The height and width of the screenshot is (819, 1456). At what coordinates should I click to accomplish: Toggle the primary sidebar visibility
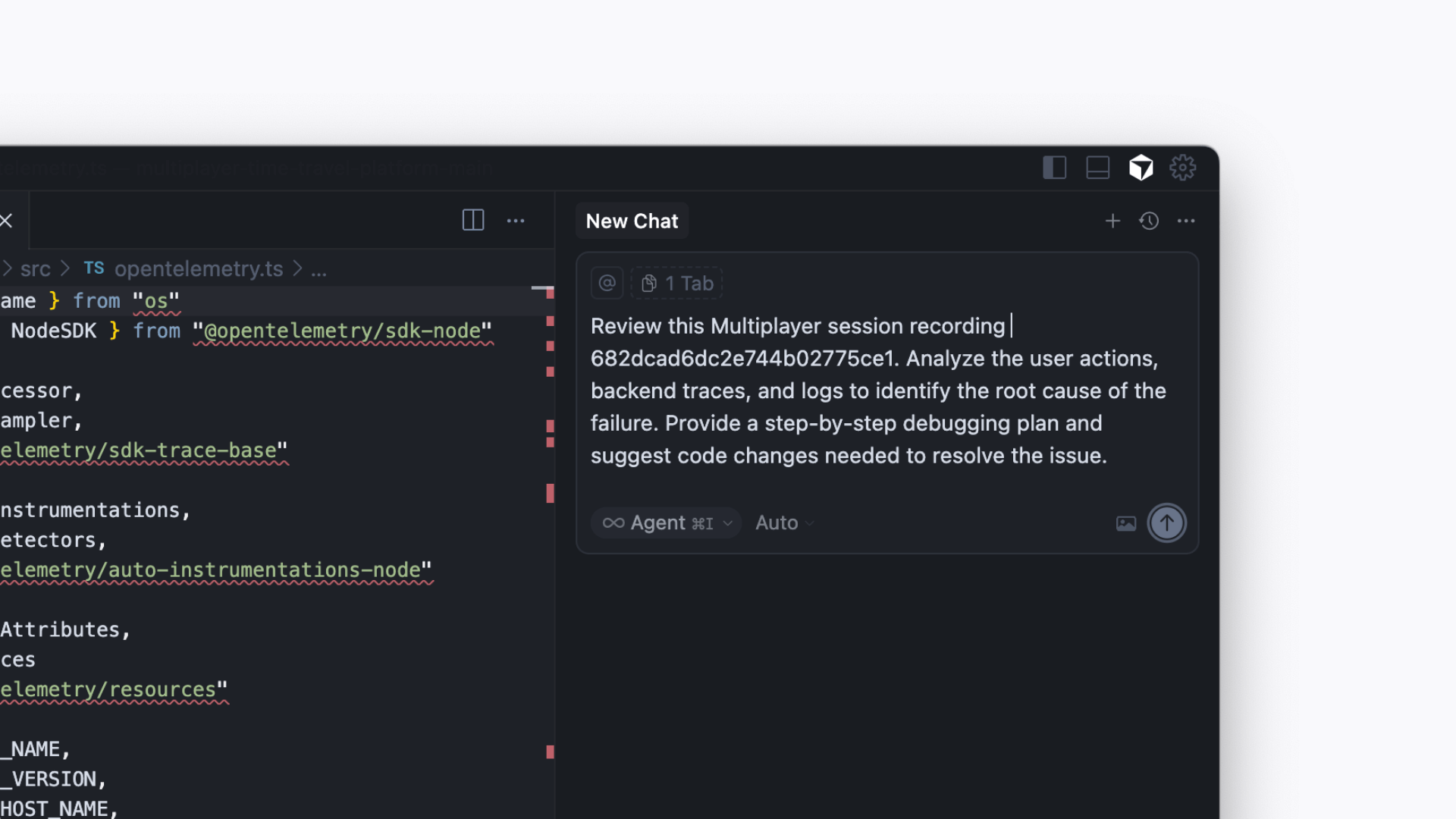tap(1054, 168)
